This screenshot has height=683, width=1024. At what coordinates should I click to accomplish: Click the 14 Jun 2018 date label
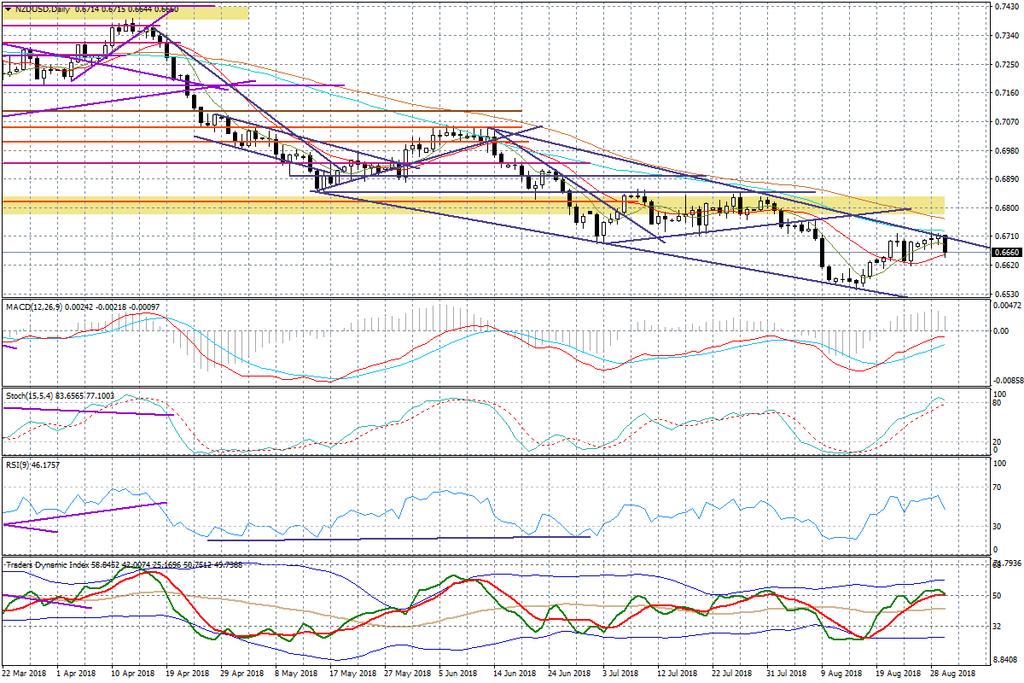pos(515,673)
